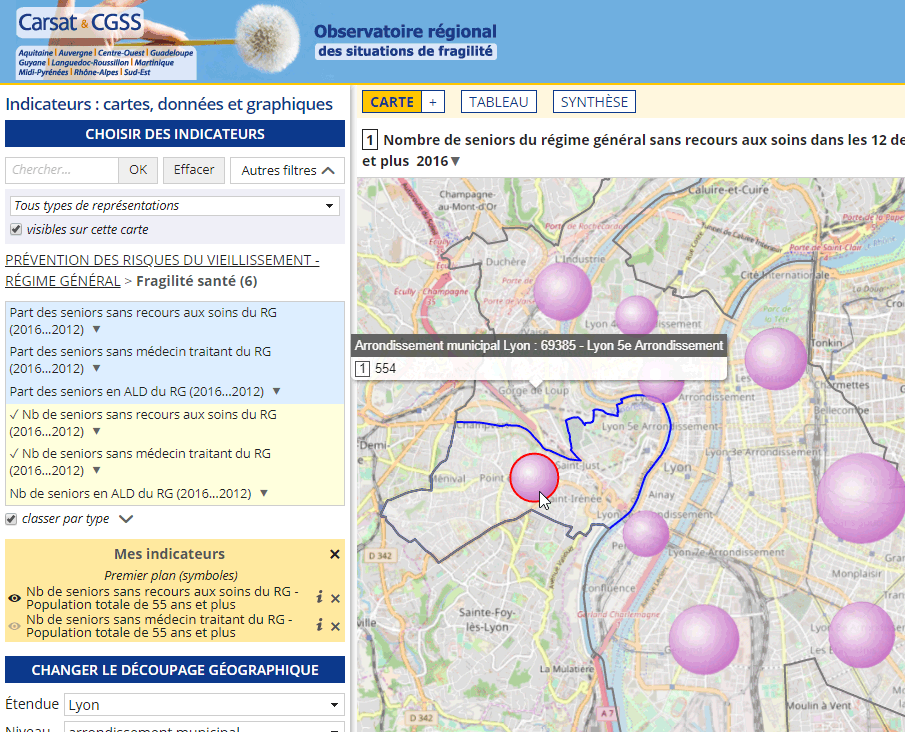Uncheck the 'classer par type' checkbox

click(11, 519)
